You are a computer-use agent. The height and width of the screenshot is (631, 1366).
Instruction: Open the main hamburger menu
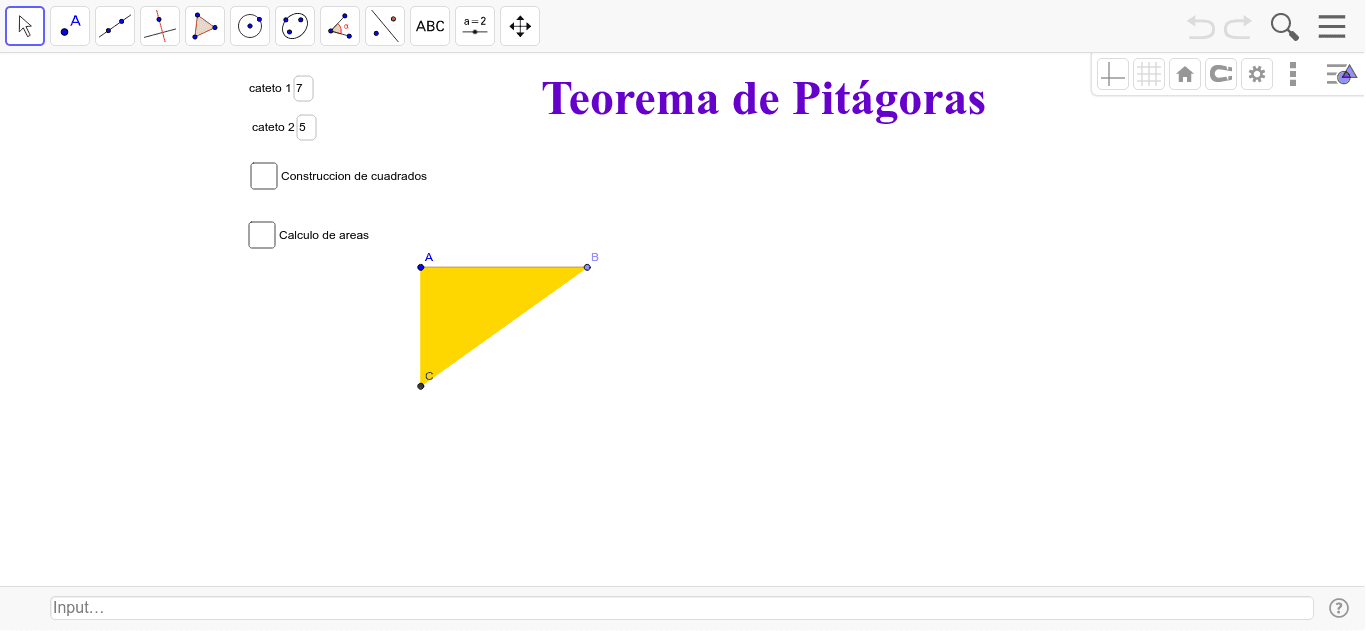(x=1332, y=27)
